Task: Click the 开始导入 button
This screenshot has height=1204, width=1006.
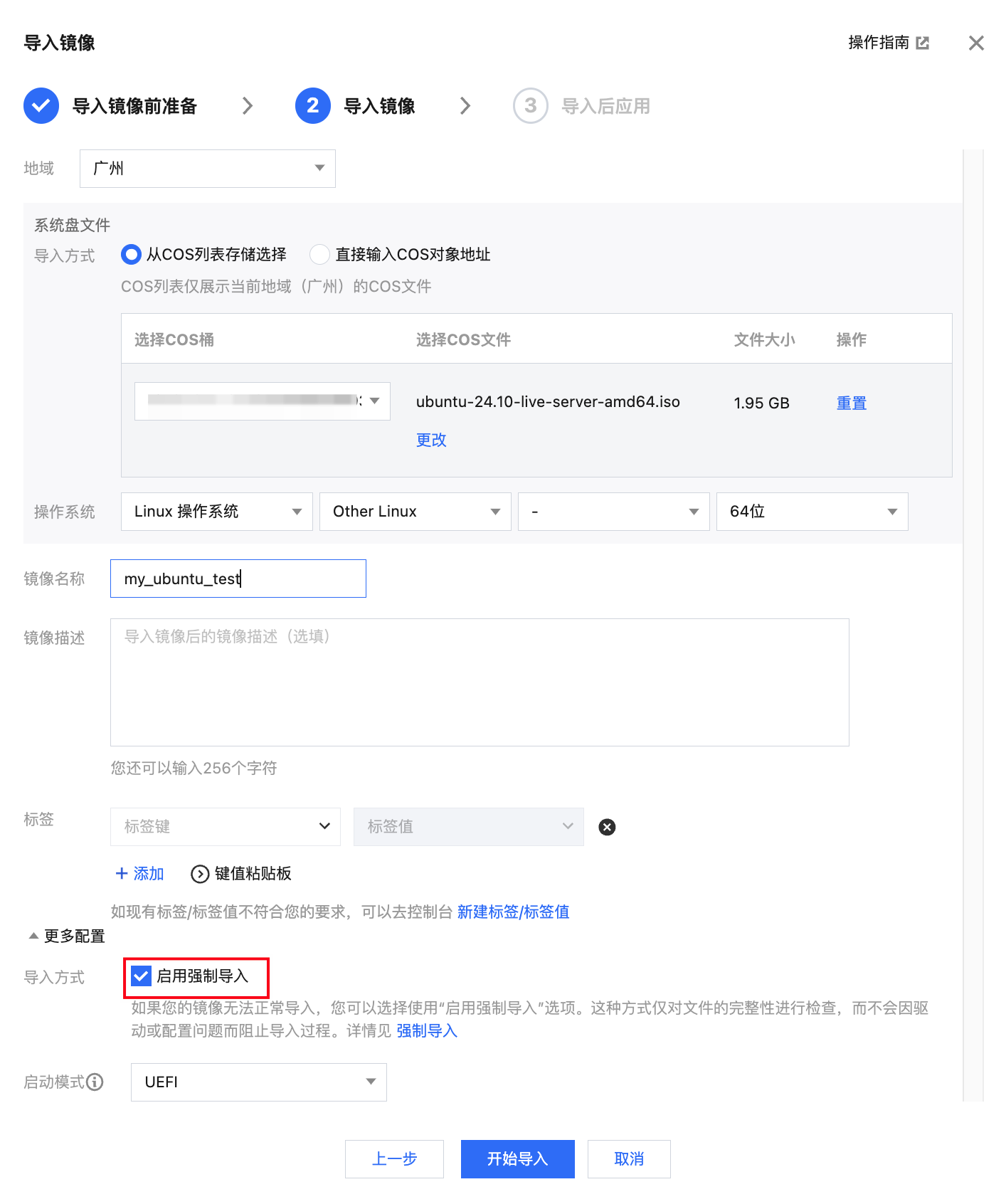Action: pyautogui.click(x=517, y=1159)
